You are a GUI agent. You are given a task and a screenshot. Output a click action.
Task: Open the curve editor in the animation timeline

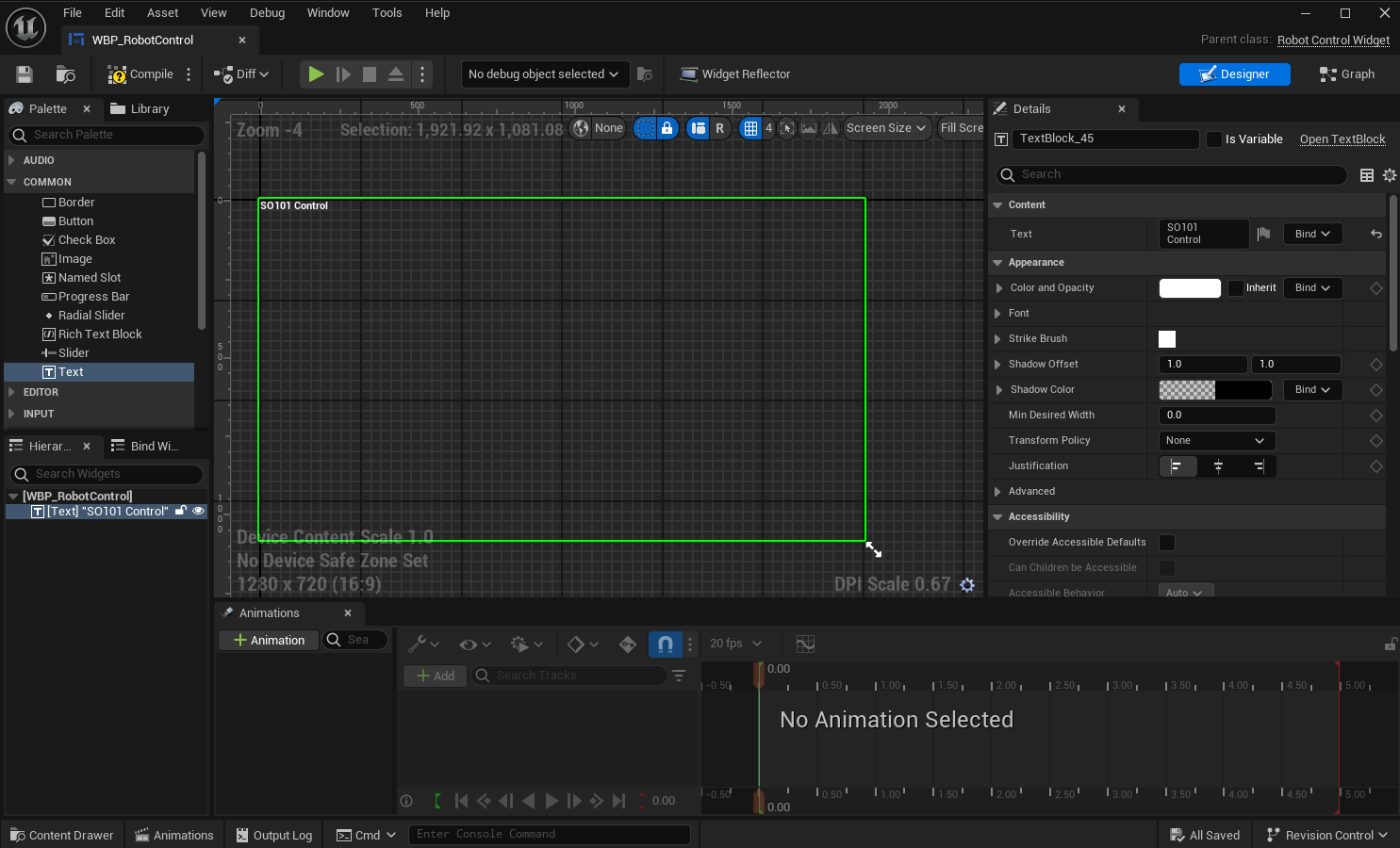[x=805, y=644]
